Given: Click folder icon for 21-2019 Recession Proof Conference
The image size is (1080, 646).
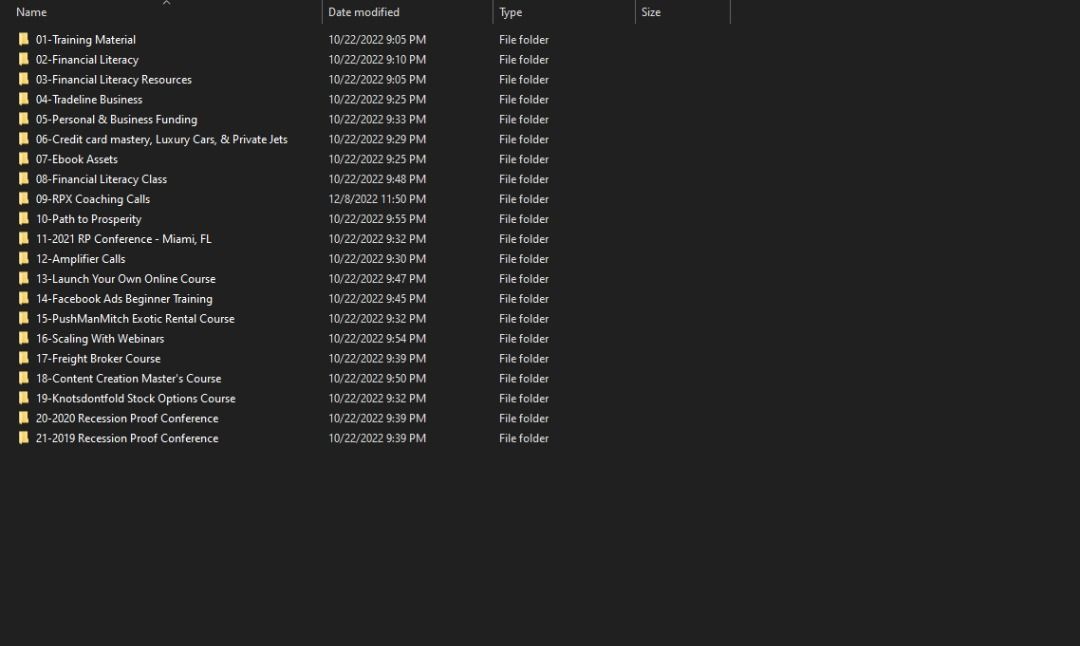Looking at the screenshot, I should tap(24, 438).
